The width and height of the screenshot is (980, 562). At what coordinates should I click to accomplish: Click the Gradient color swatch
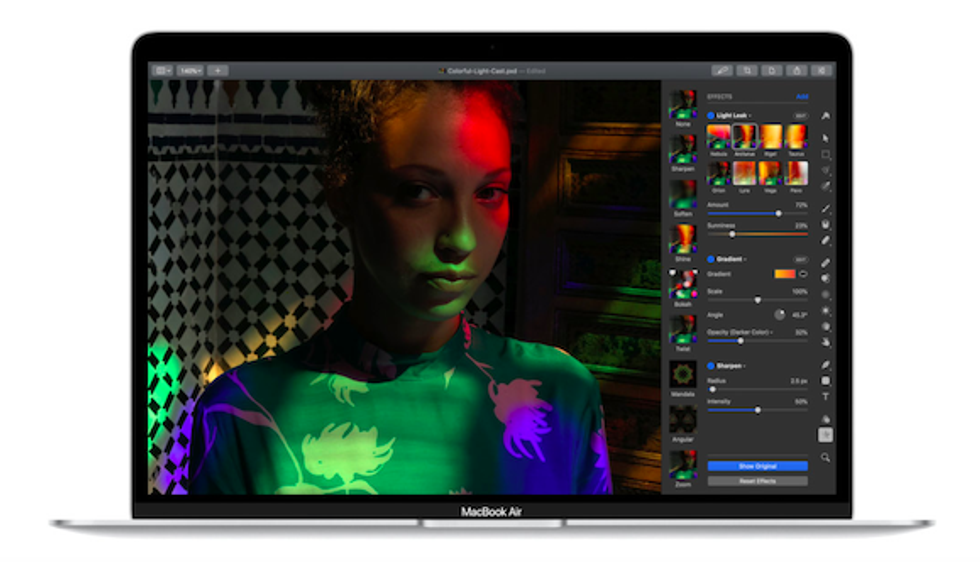(x=784, y=273)
